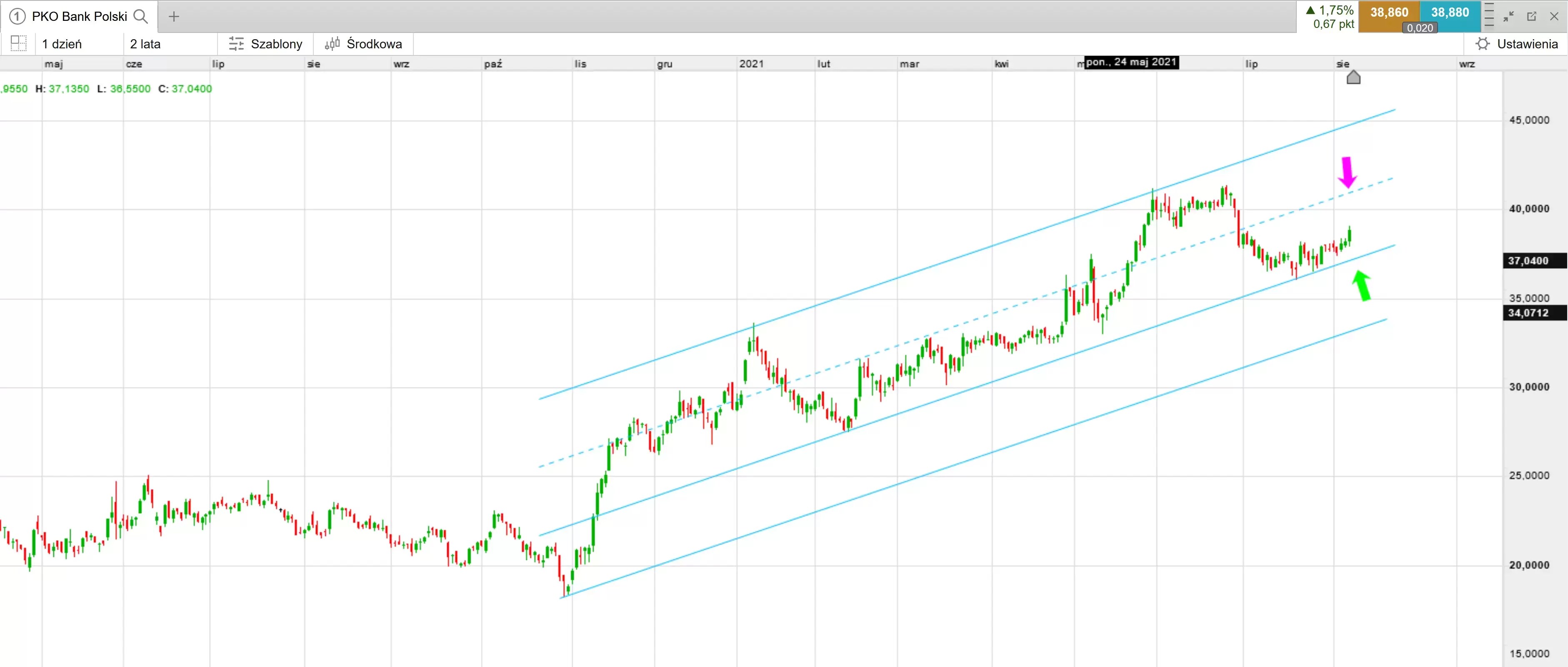Expand the Środkowa price type selector

364,44
